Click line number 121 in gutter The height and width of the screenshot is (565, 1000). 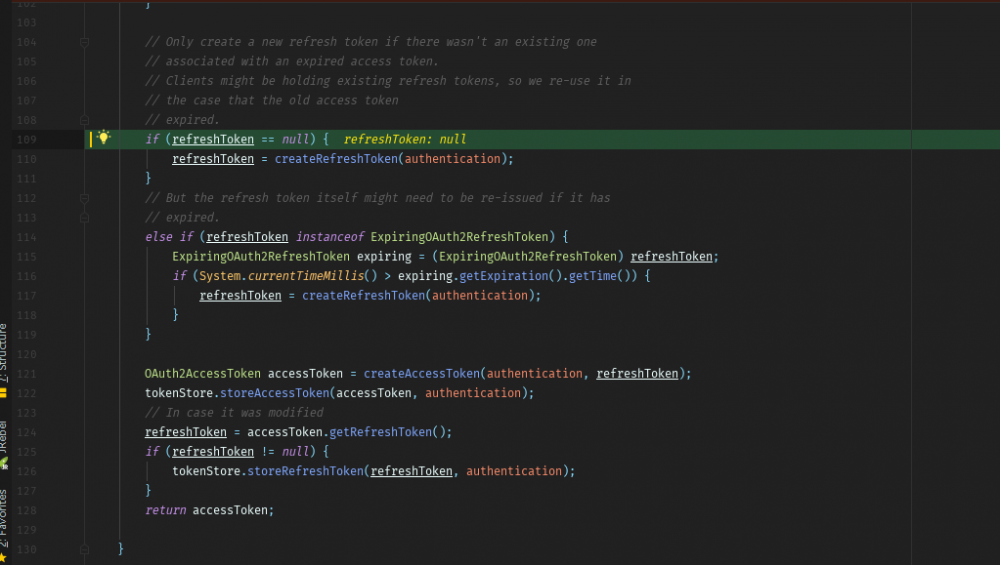[x=27, y=374]
